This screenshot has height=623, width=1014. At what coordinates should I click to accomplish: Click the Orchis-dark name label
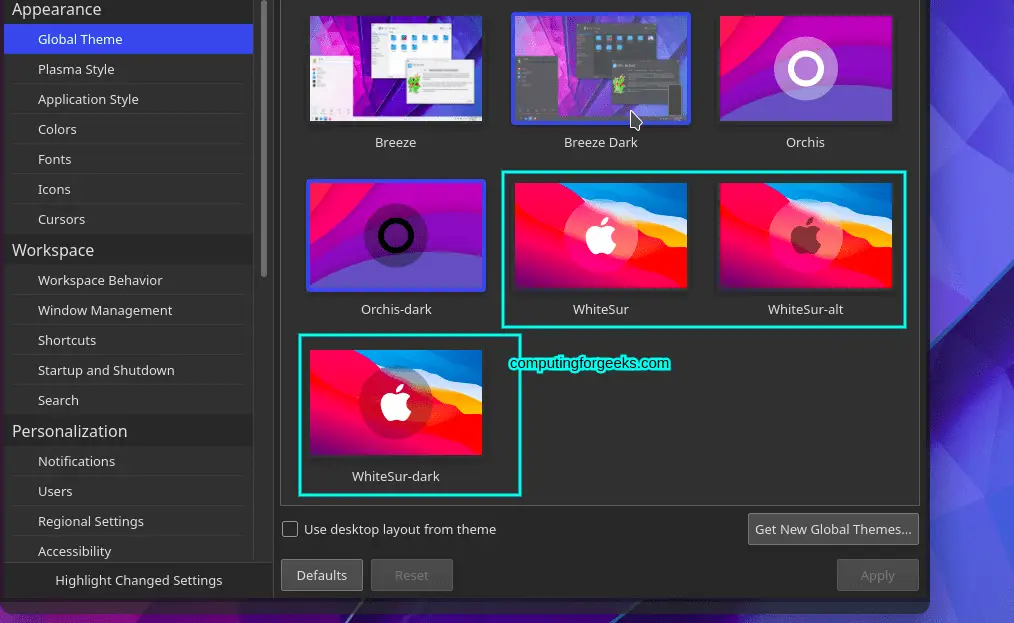(396, 309)
